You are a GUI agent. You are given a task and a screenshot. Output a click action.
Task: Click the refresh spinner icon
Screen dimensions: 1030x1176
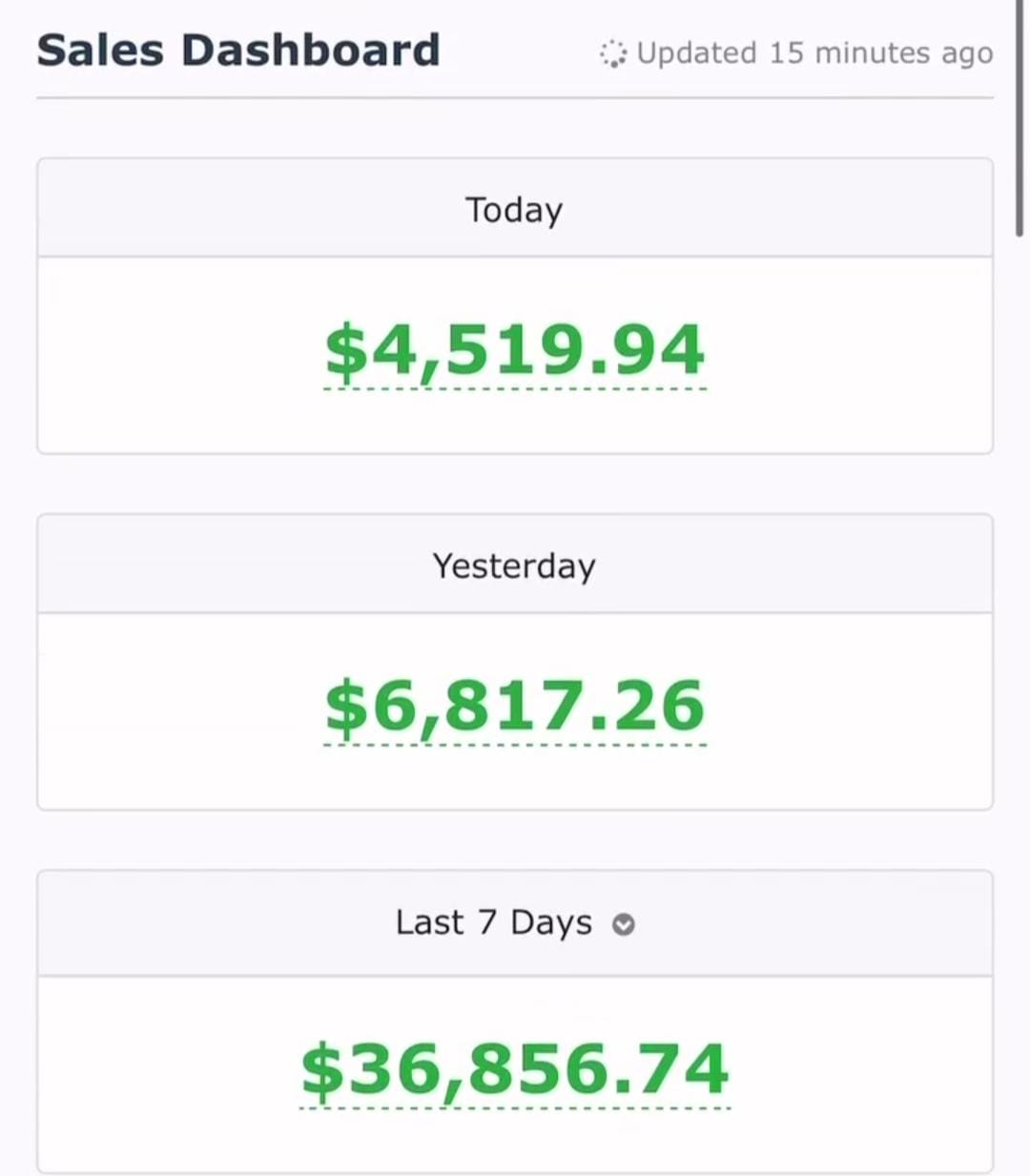point(612,53)
